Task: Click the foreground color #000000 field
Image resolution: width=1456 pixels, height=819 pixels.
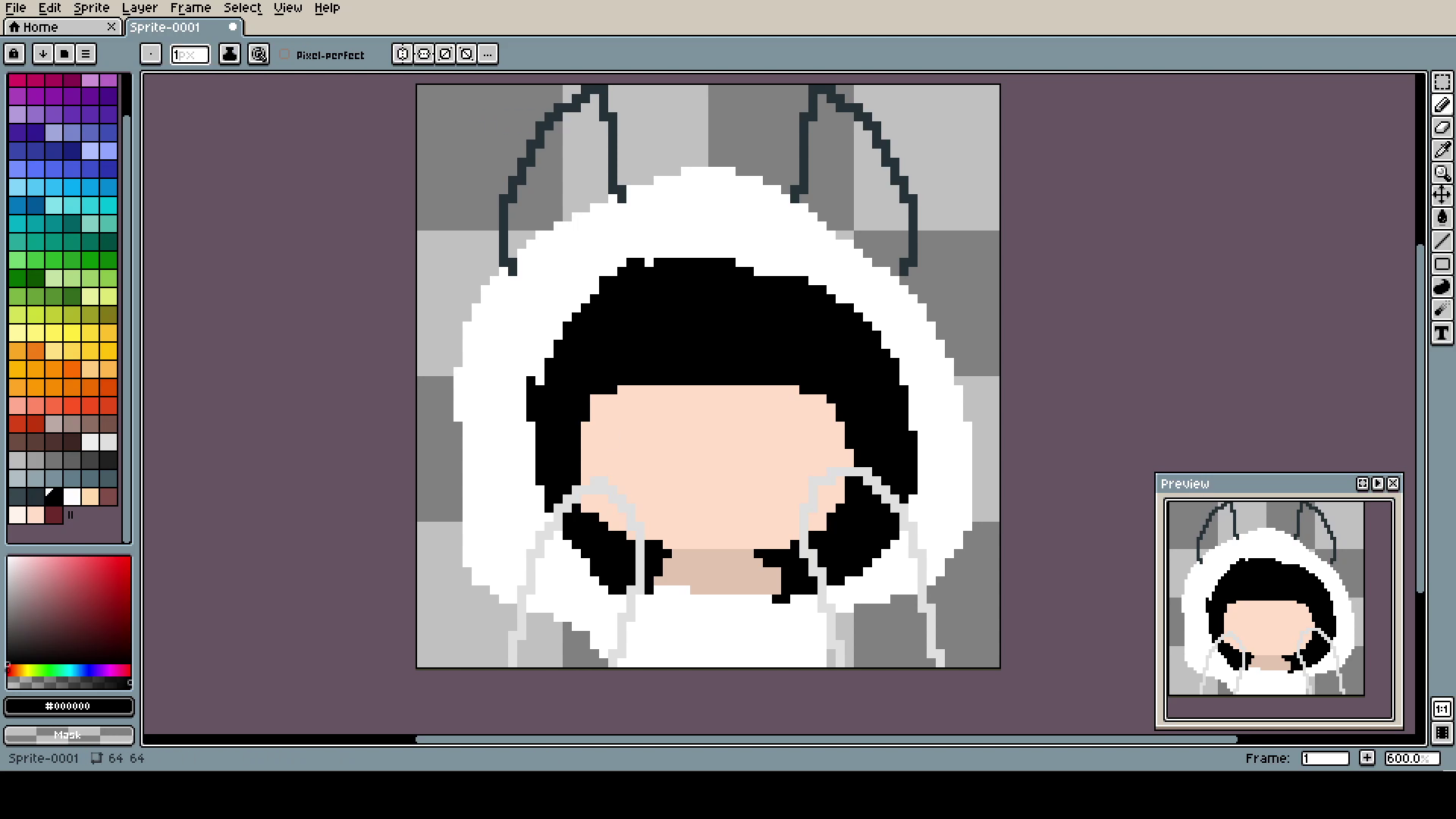Action: tap(68, 706)
